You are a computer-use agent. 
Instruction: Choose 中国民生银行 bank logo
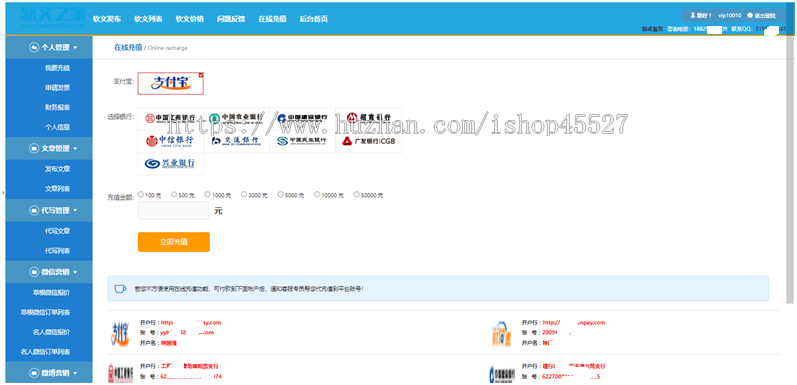(x=303, y=141)
